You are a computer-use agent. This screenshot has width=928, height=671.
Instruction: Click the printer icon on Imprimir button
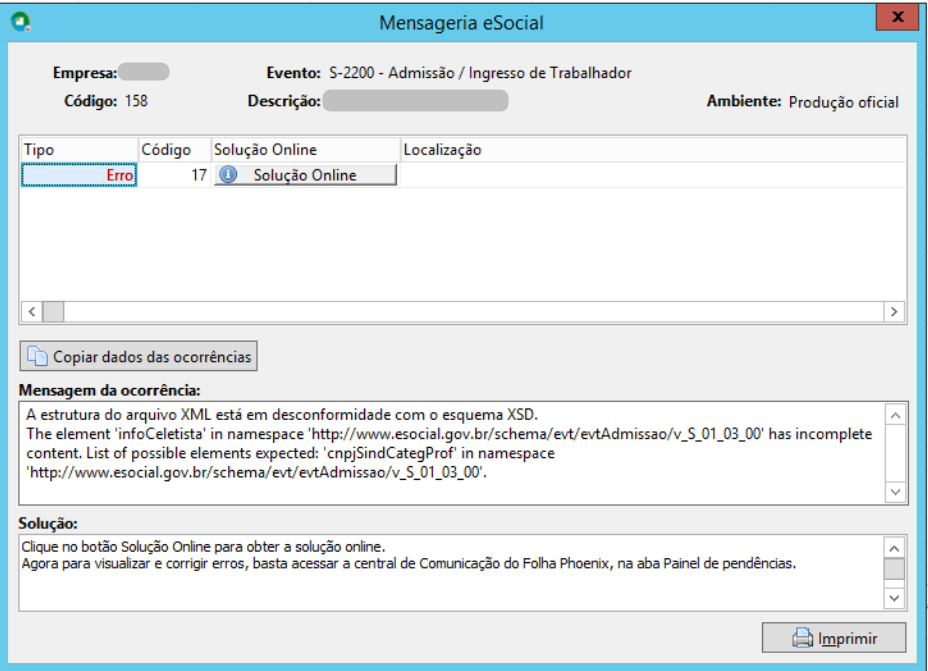(x=803, y=638)
